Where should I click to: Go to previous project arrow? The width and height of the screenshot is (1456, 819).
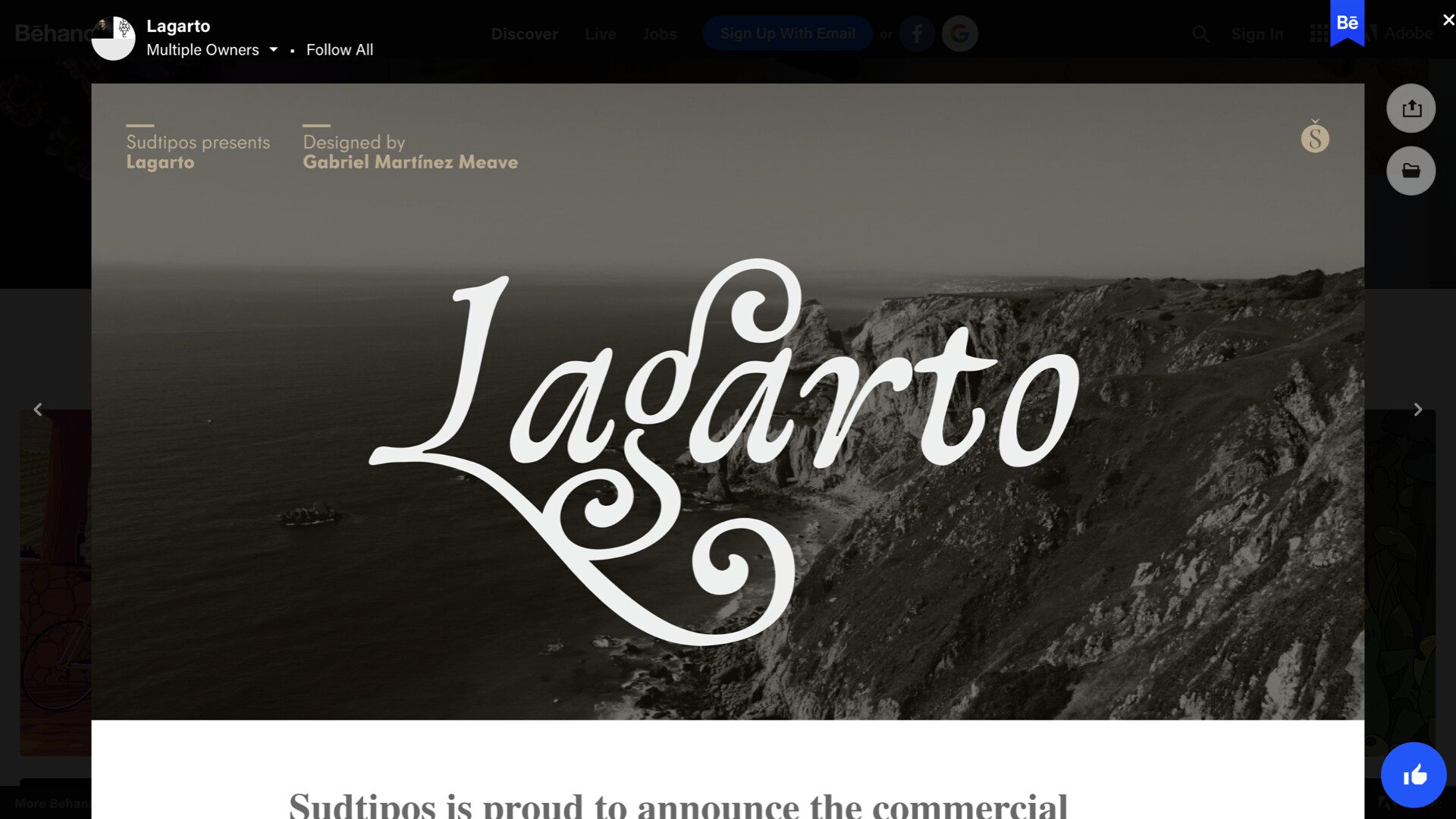[38, 409]
